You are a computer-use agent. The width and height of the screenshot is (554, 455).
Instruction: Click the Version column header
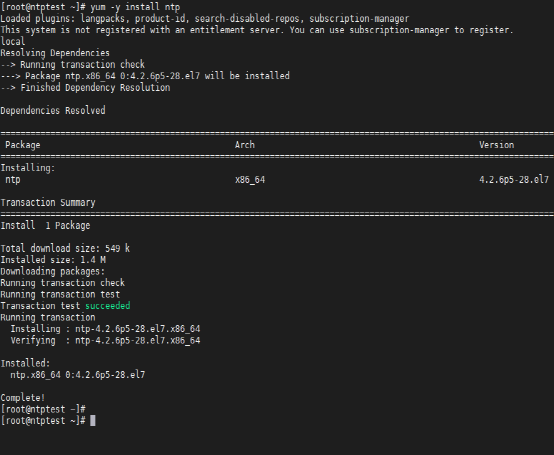496,145
